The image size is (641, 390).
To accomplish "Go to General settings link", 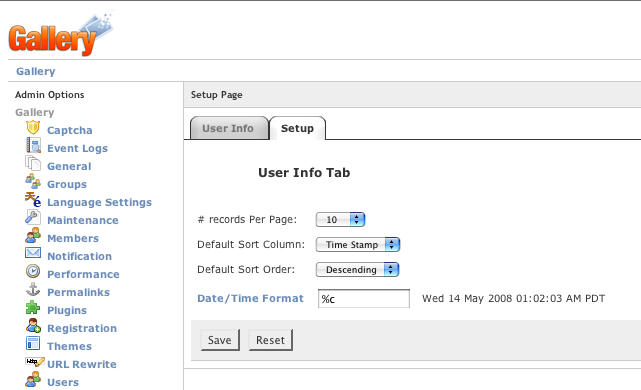I will pos(69,166).
